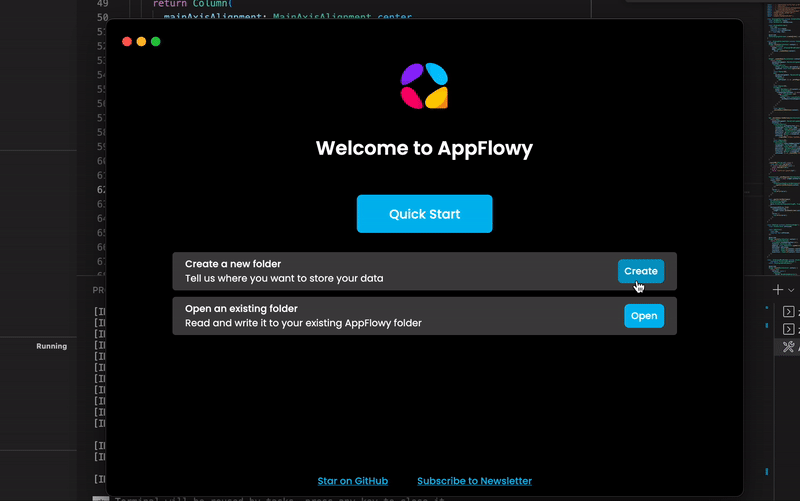Click the 'return Column(' code line in VS Code
The height and width of the screenshot is (501, 800).
point(193,4)
